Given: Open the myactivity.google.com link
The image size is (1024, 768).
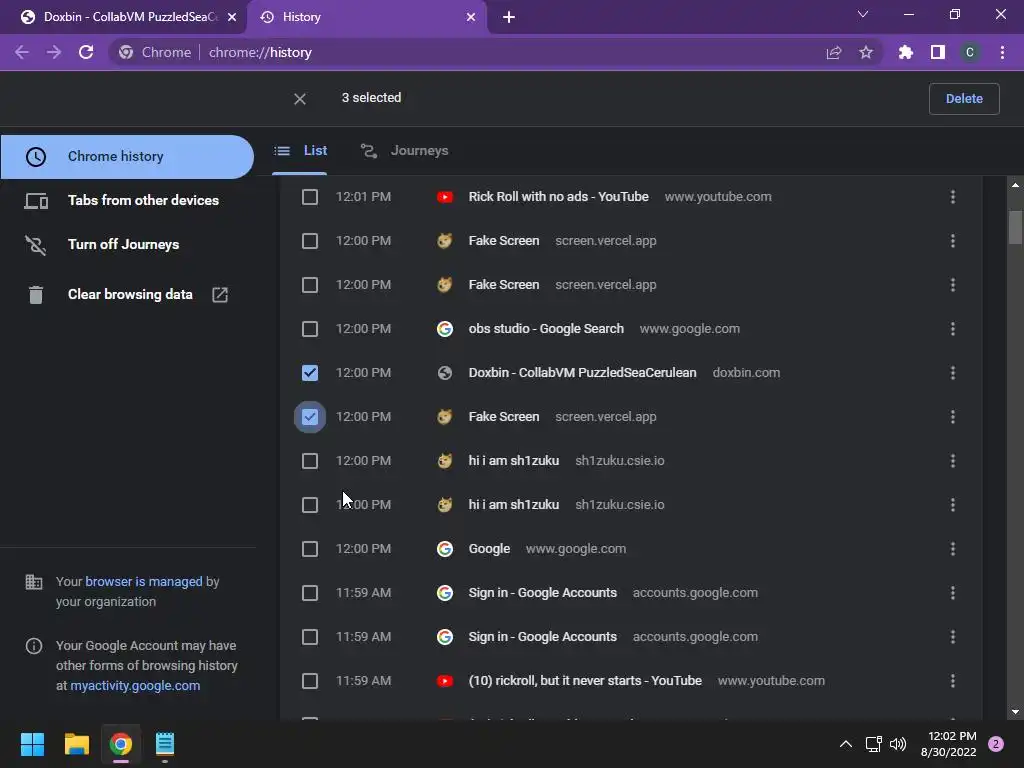Looking at the screenshot, I should (x=135, y=686).
